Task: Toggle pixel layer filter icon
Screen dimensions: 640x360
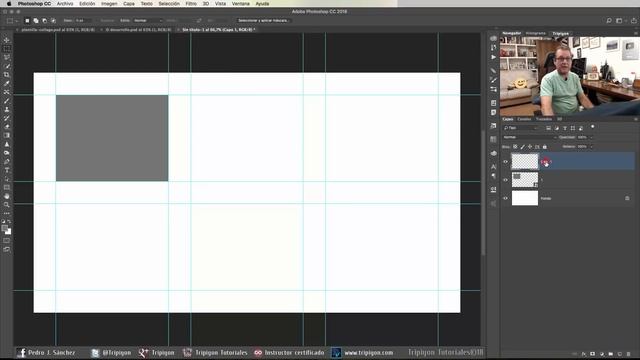Action: [549, 128]
